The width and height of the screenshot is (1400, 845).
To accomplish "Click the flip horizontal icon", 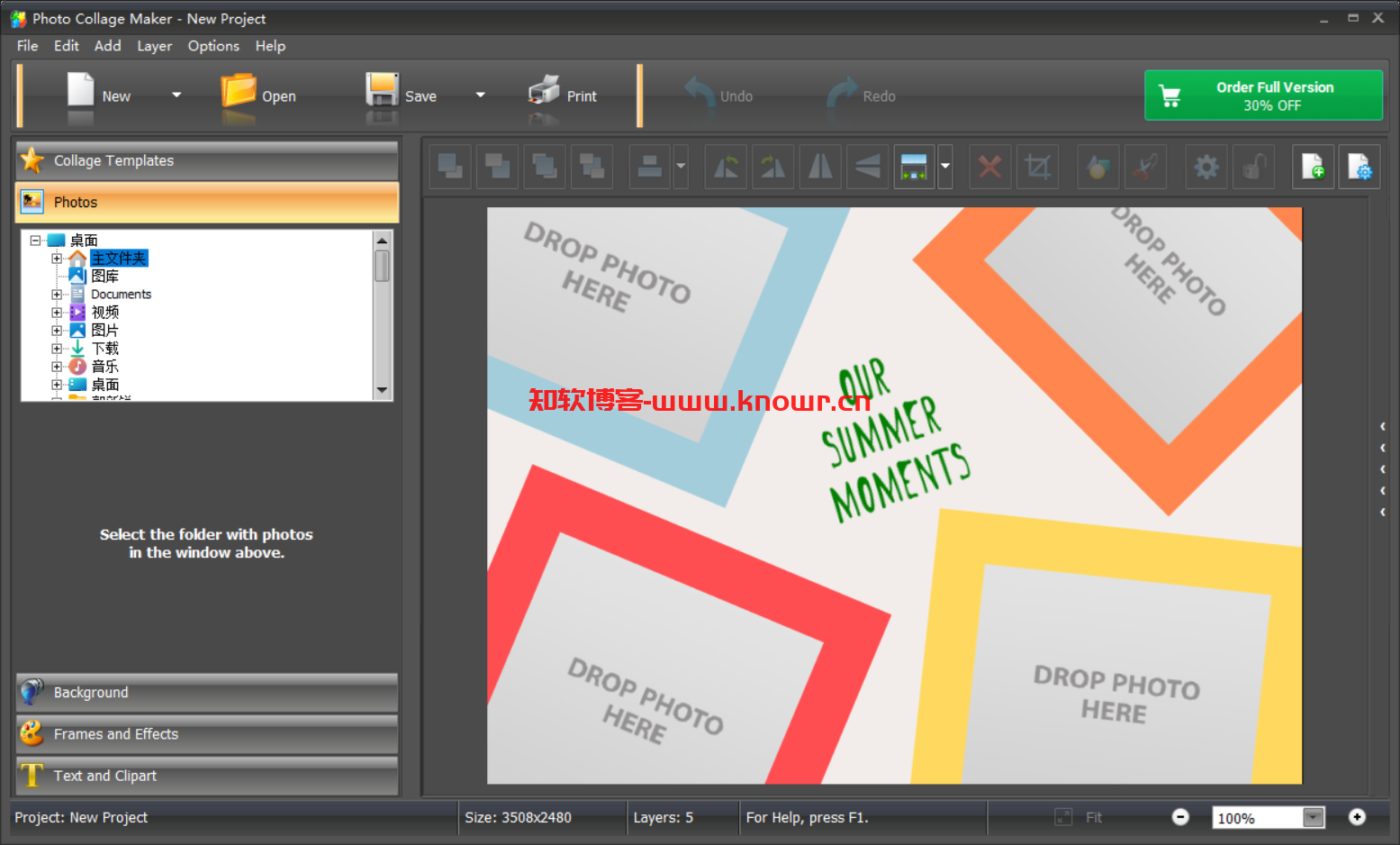I will pos(820,167).
